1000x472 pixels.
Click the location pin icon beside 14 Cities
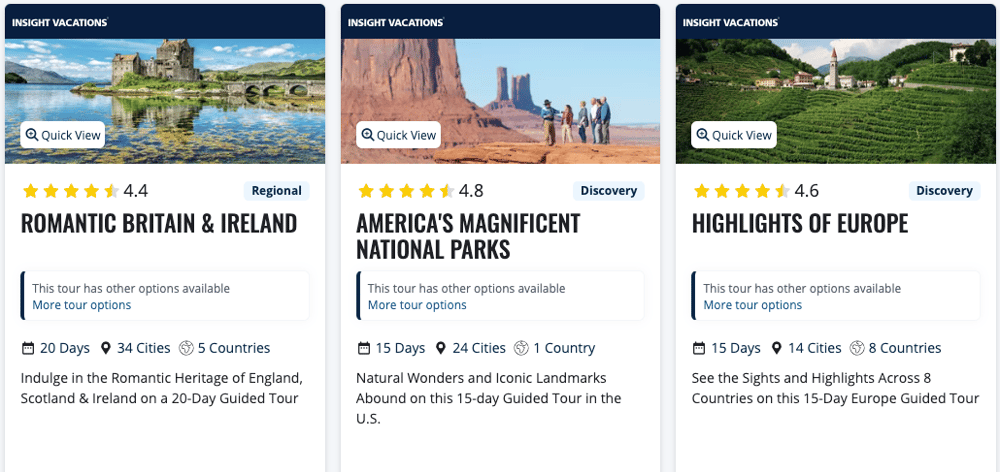[x=777, y=348]
